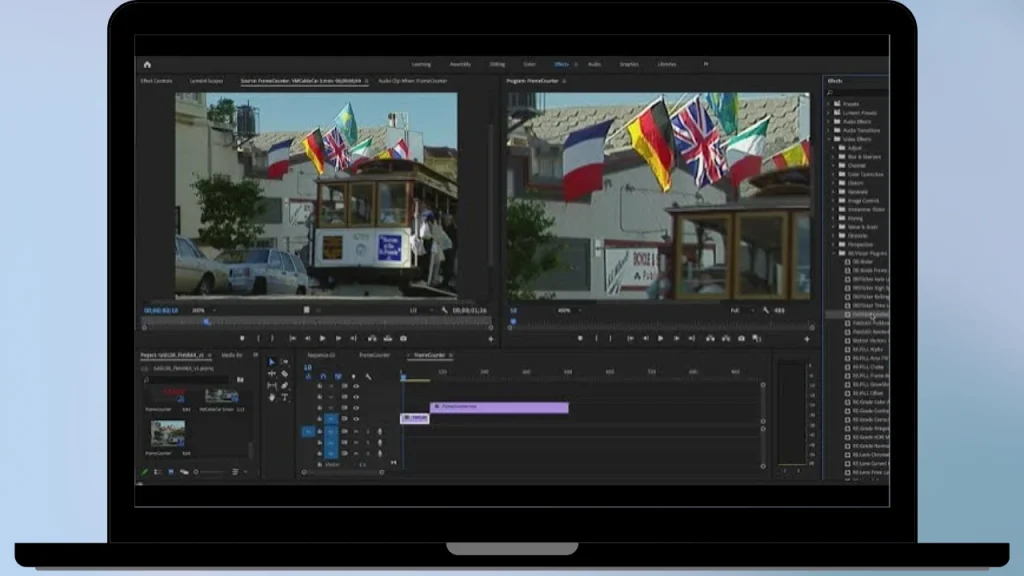Select the Hand tool
Screen dimensions: 1024x576
click(x=272, y=398)
